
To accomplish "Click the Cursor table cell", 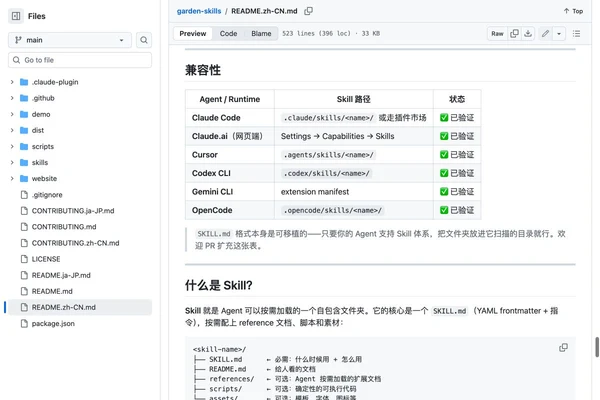I will point(230,155).
